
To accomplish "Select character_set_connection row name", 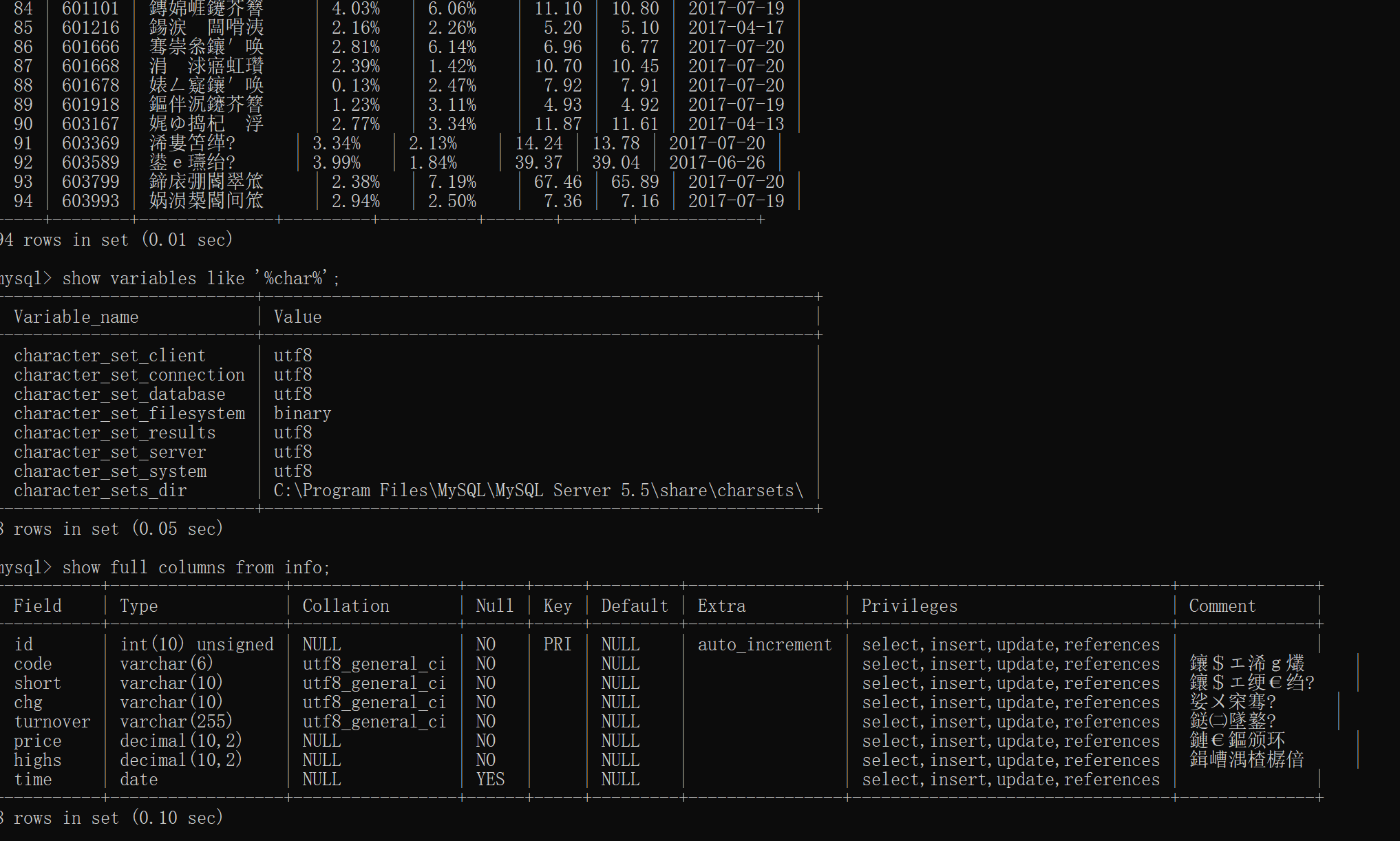I will coord(129,375).
